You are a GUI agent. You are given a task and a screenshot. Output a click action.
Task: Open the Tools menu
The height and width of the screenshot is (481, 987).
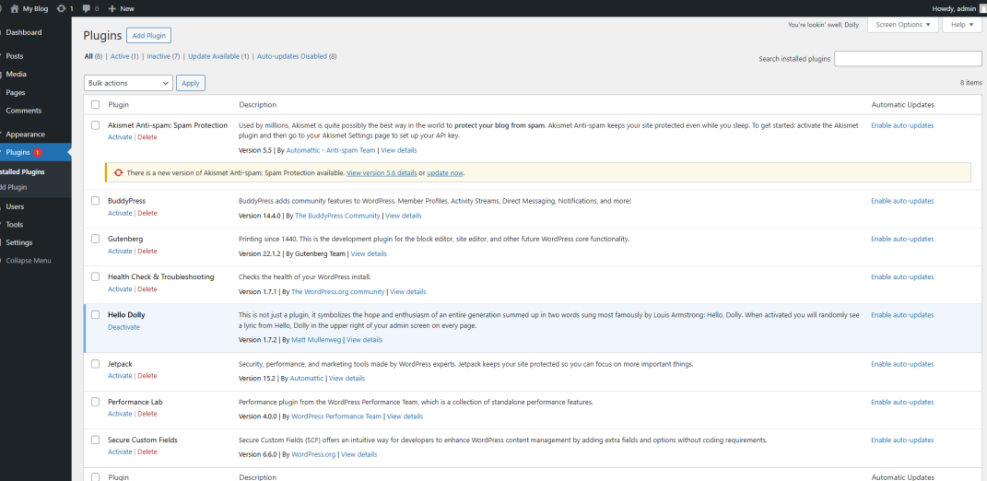coord(14,224)
